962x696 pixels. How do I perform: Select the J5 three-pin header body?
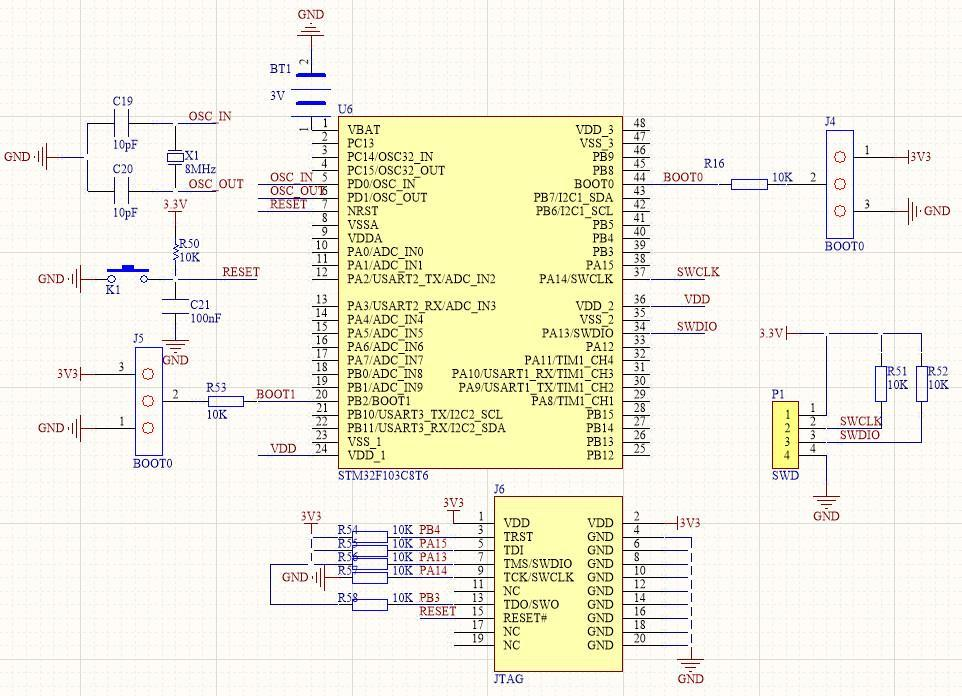coord(148,401)
